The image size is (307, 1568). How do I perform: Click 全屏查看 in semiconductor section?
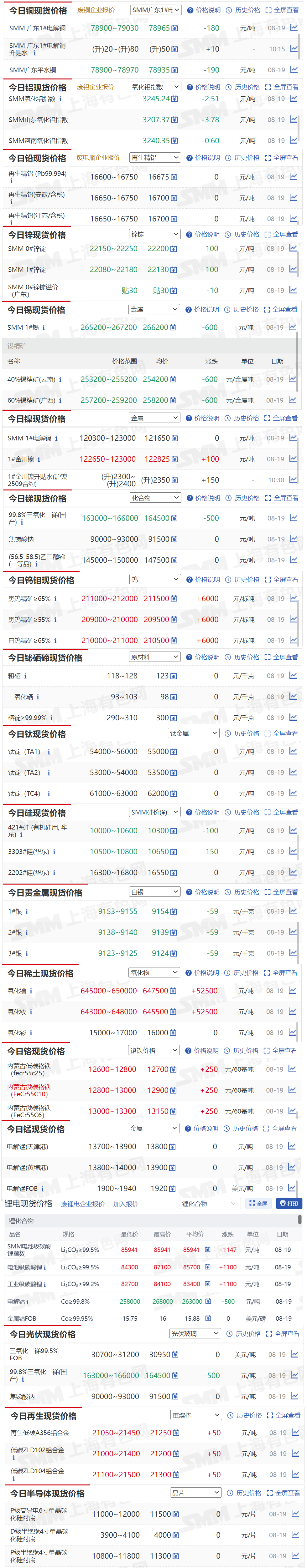(x=283, y=1493)
